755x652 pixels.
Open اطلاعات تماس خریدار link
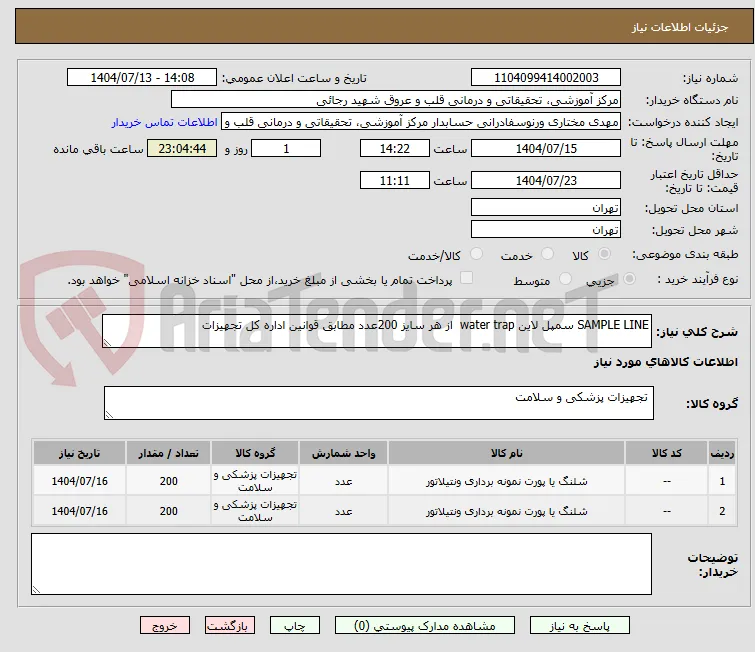coord(165,122)
